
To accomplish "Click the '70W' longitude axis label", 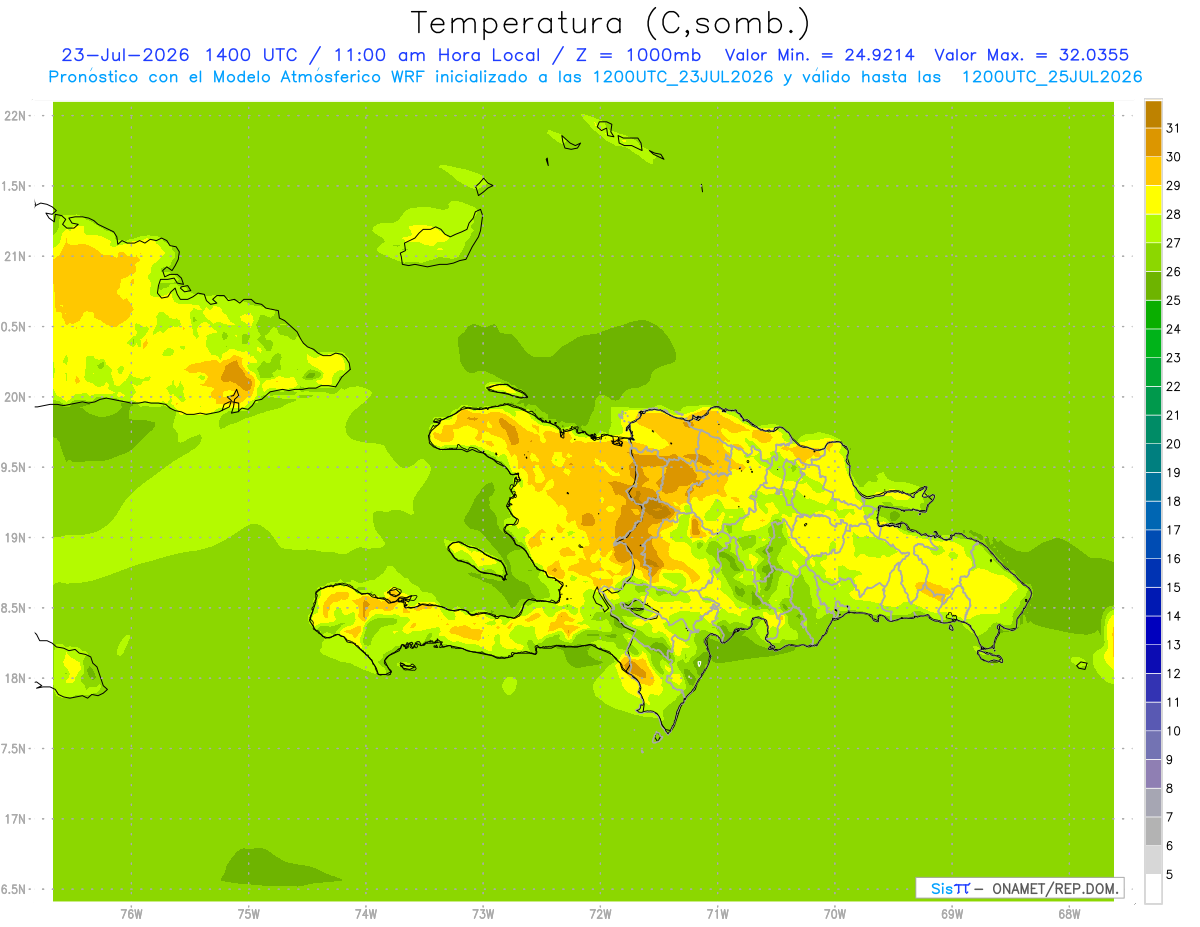I will [x=835, y=914].
